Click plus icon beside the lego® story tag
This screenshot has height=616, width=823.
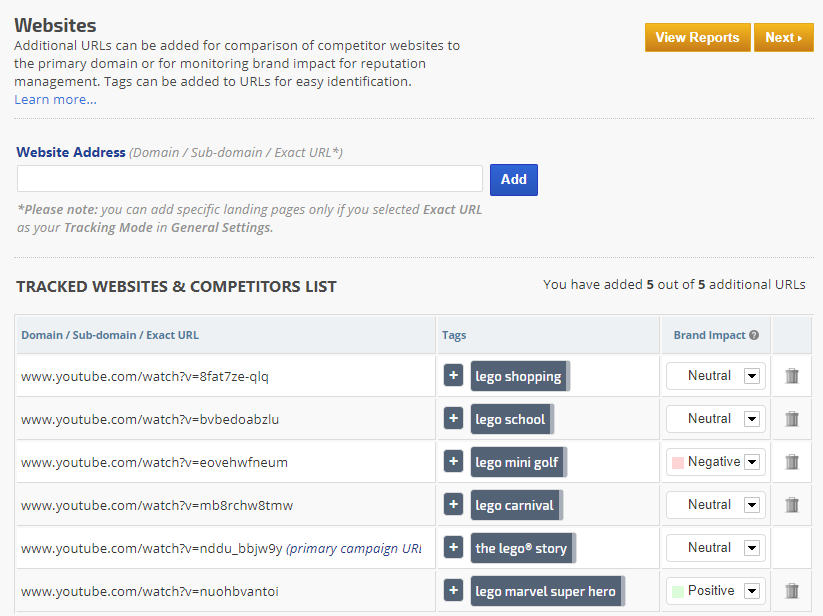[x=453, y=548]
